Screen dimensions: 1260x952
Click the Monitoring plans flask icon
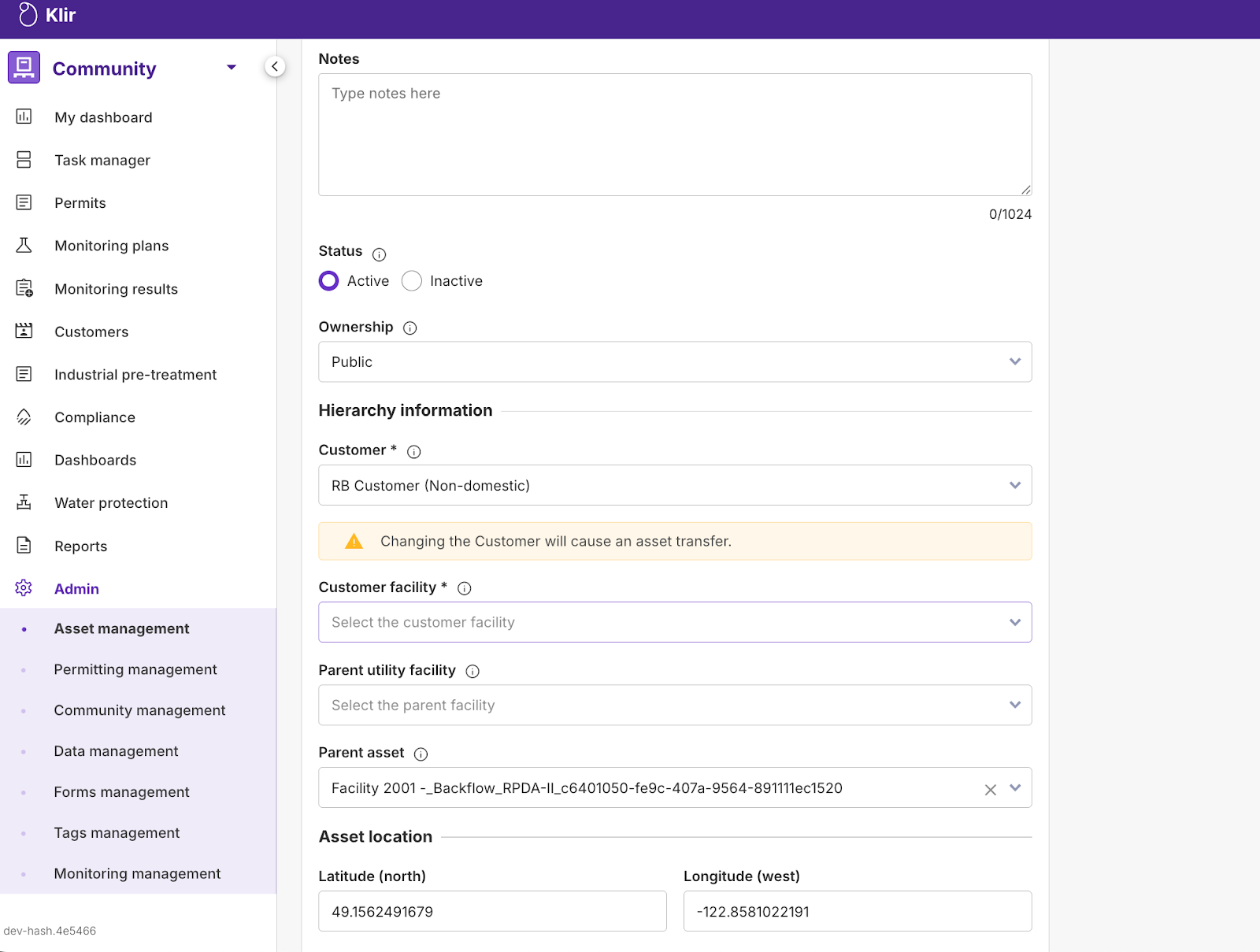click(24, 246)
